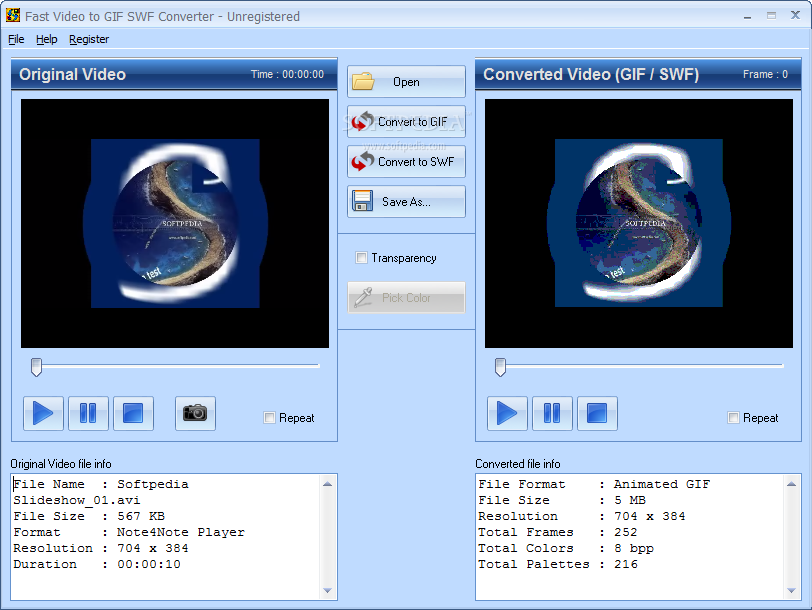Enable the Transparency checkbox
The height and width of the screenshot is (610, 812).
361,258
